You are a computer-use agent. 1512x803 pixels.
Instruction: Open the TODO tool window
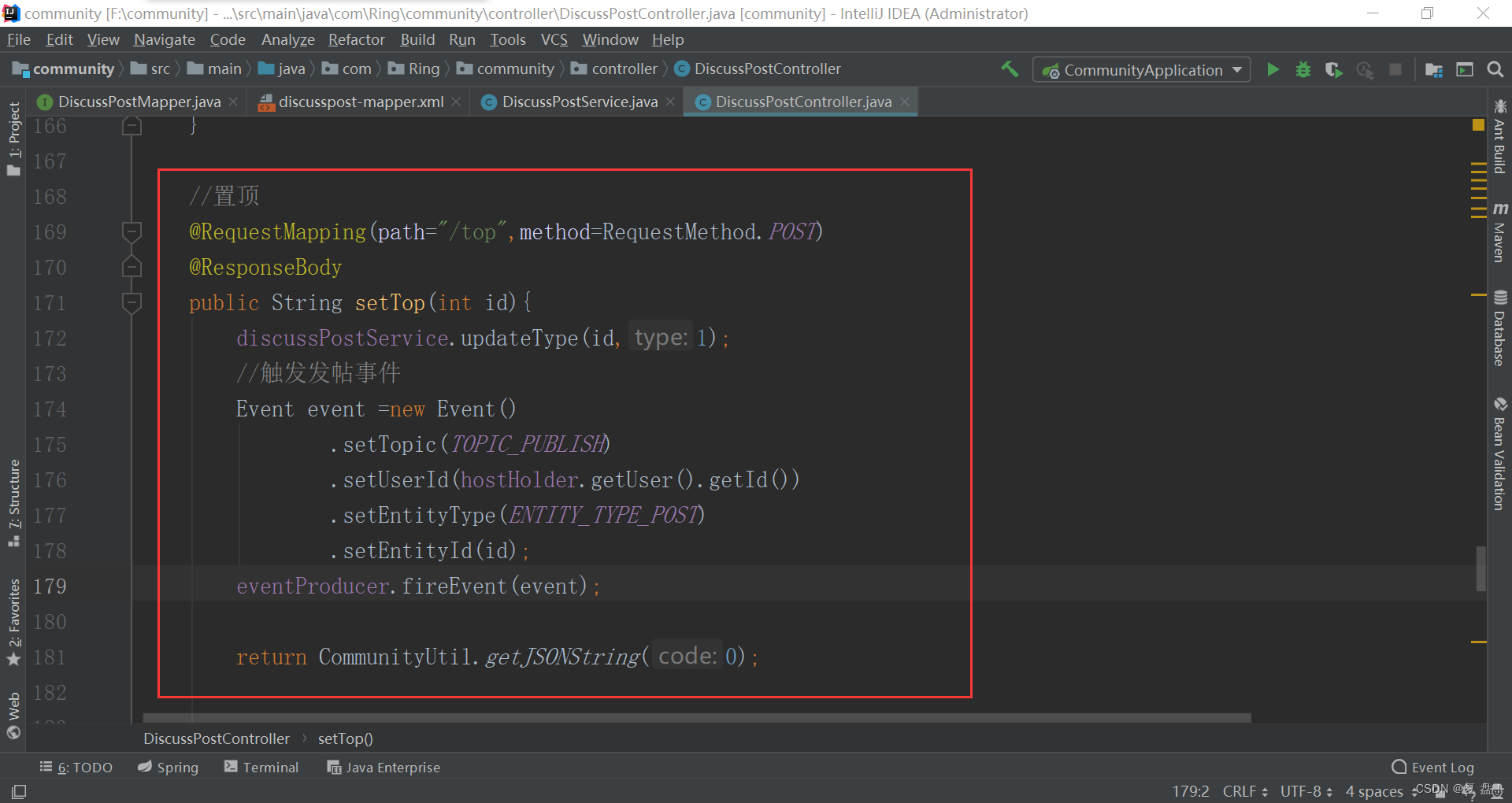tap(76, 768)
